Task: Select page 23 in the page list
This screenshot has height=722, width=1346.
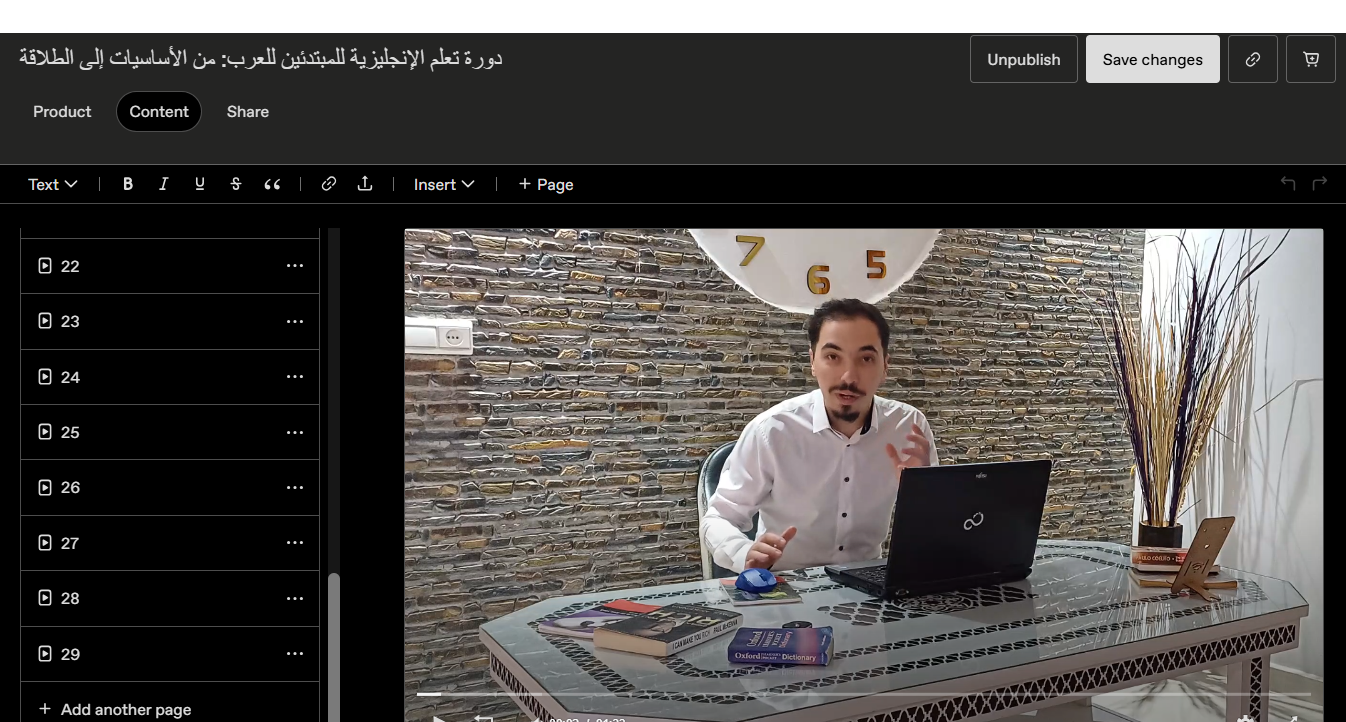Action: click(x=170, y=321)
